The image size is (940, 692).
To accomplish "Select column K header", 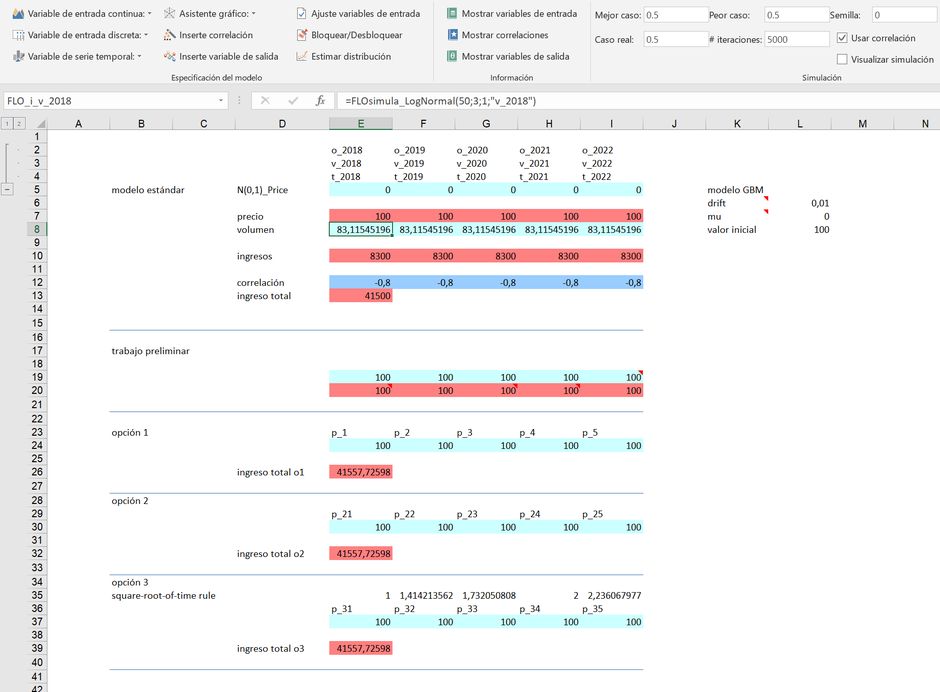I will (x=737, y=124).
